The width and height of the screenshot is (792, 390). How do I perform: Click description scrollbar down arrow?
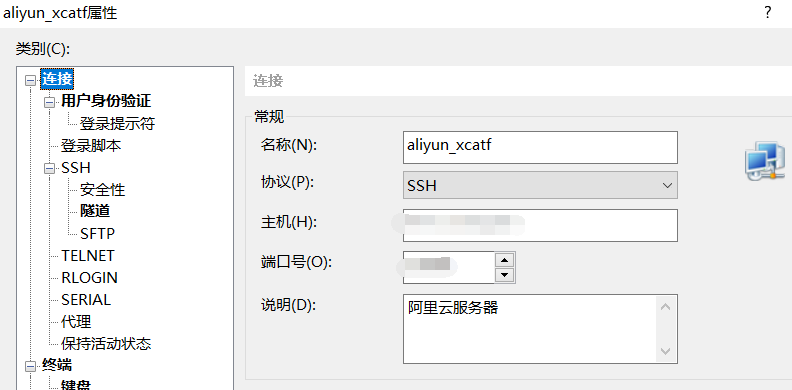[666, 351]
